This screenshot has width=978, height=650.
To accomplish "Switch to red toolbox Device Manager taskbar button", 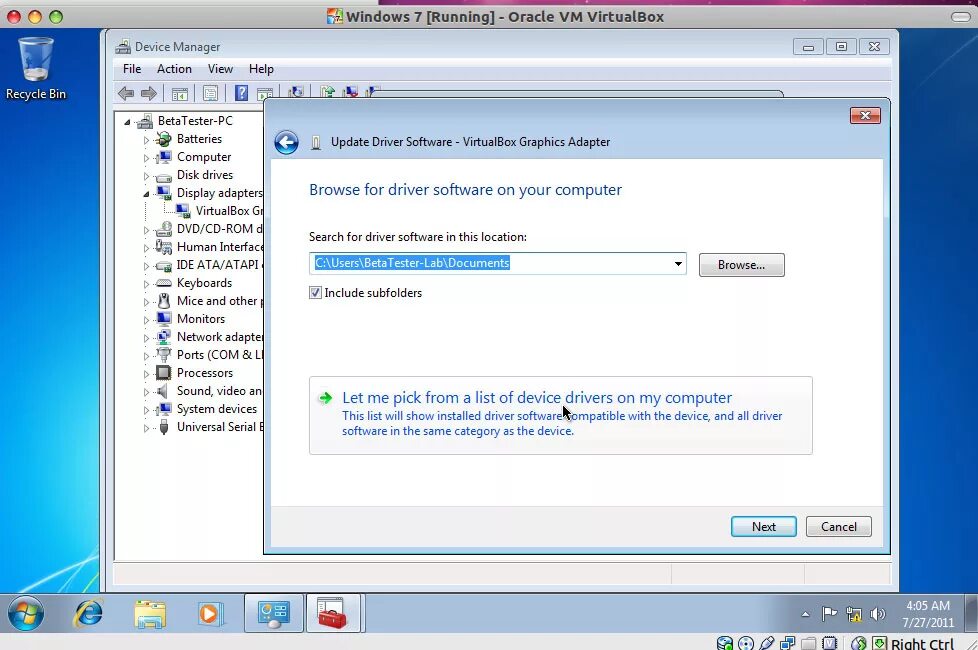I will click(x=332, y=614).
